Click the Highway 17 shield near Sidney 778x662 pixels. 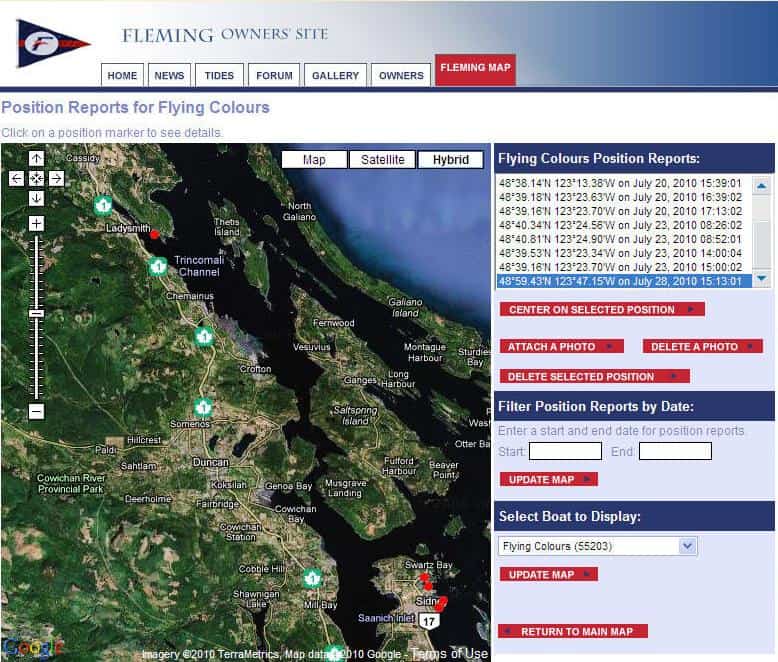pos(429,621)
